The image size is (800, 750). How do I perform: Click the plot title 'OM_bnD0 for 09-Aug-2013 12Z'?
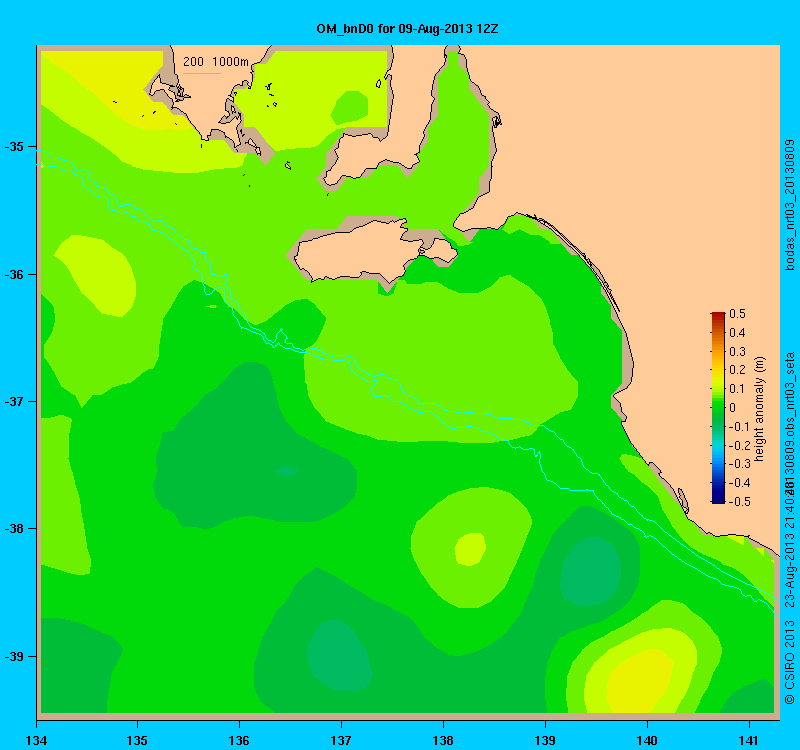point(407,29)
